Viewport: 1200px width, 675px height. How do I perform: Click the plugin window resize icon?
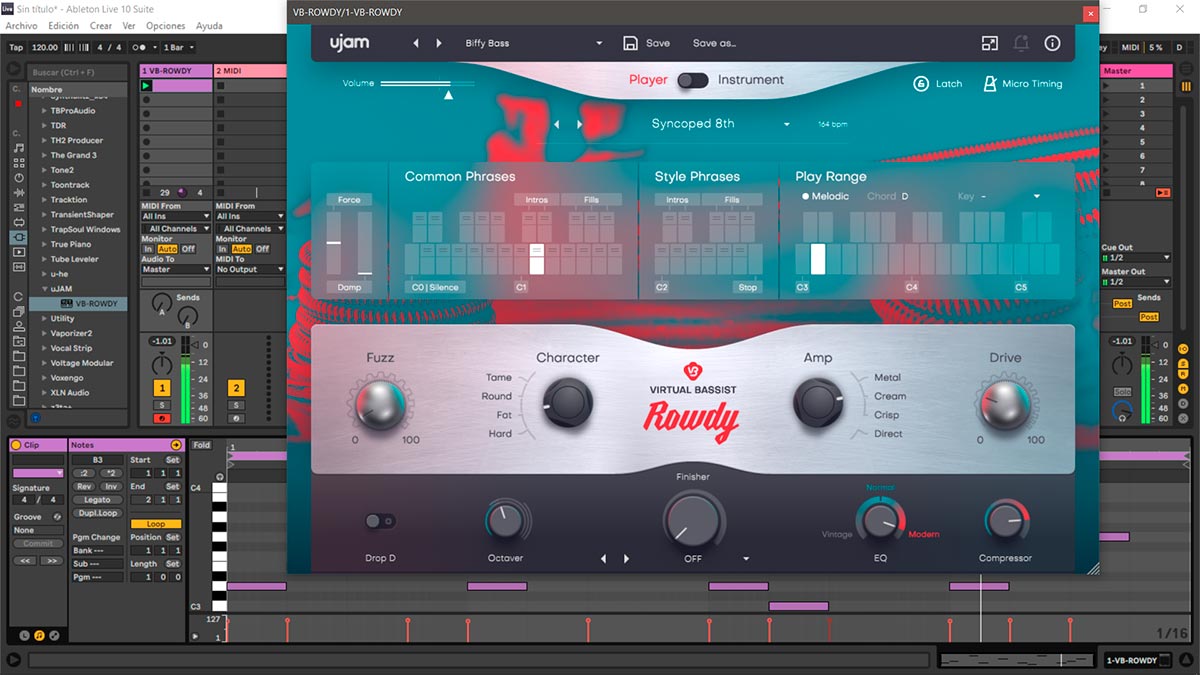[x=989, y=43]
